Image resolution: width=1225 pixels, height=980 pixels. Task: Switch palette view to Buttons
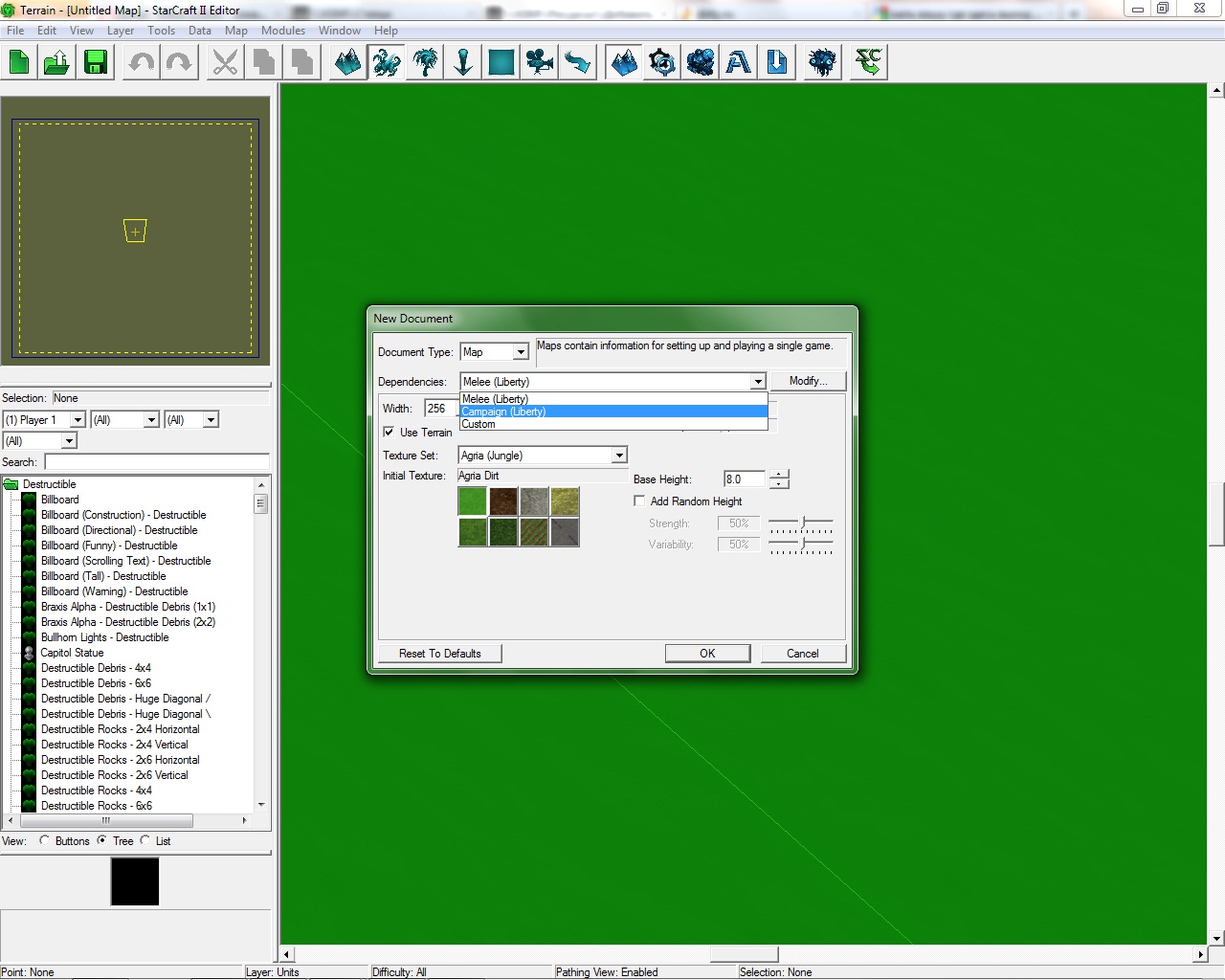(x=45, y=840)
